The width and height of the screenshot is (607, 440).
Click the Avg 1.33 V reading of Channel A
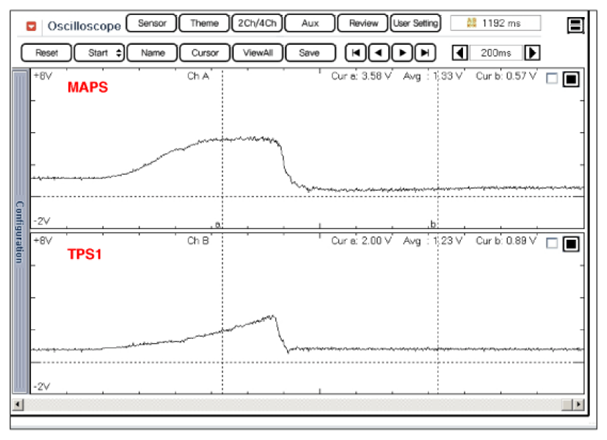tap(433, 76)
